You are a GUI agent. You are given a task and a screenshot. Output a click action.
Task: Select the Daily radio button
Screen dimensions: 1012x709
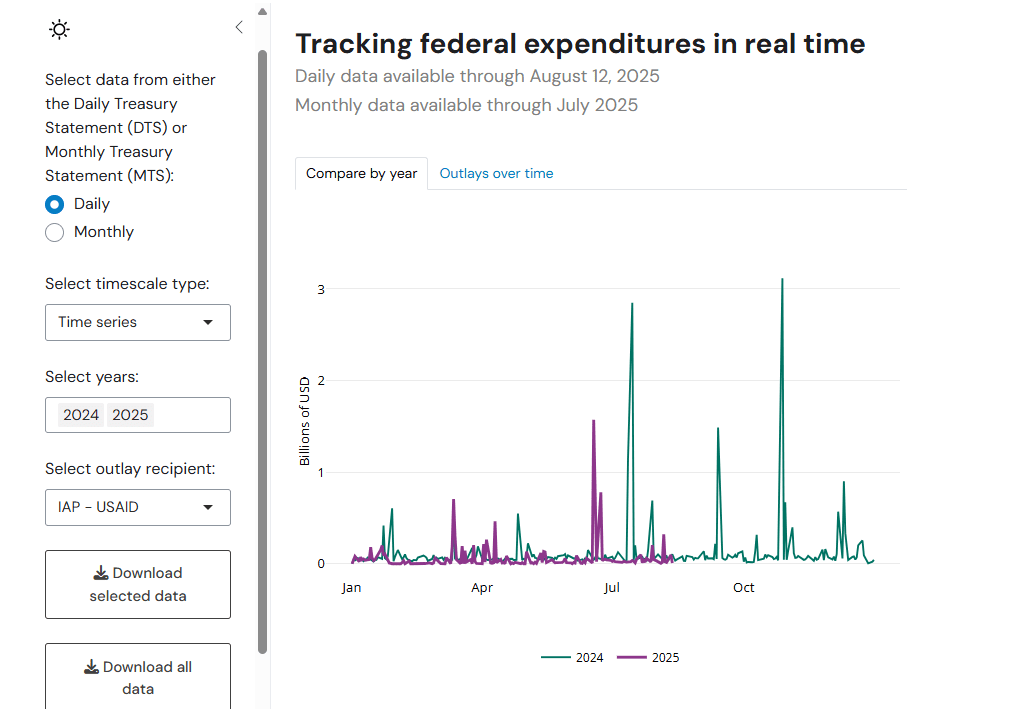coord(55,204)
